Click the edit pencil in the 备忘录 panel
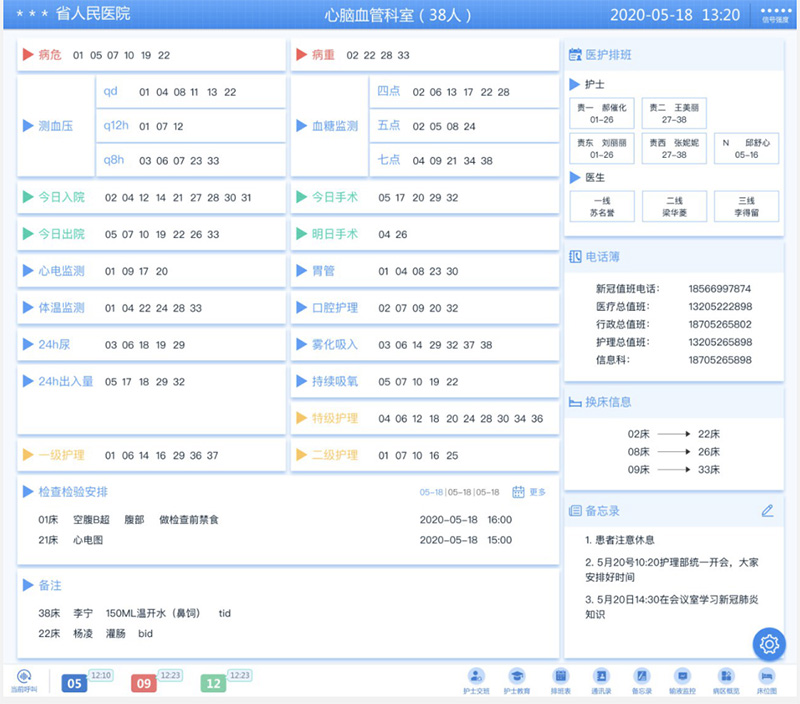Image resolution: width=800 pixels, height=704 pixels. [767, 511]
